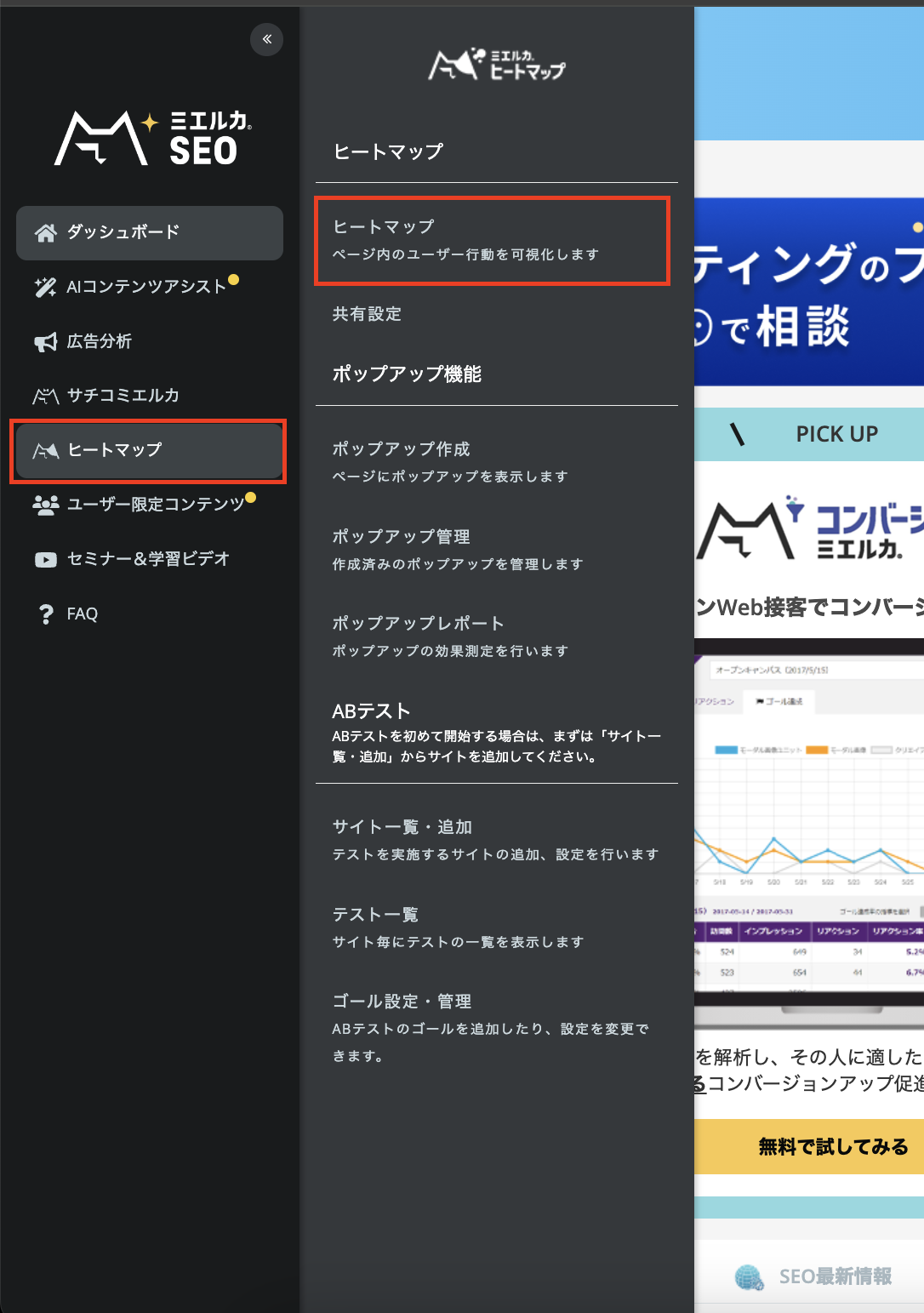Click the AI content assist wand icon
Screen dimensions: 924x1313
45,287
